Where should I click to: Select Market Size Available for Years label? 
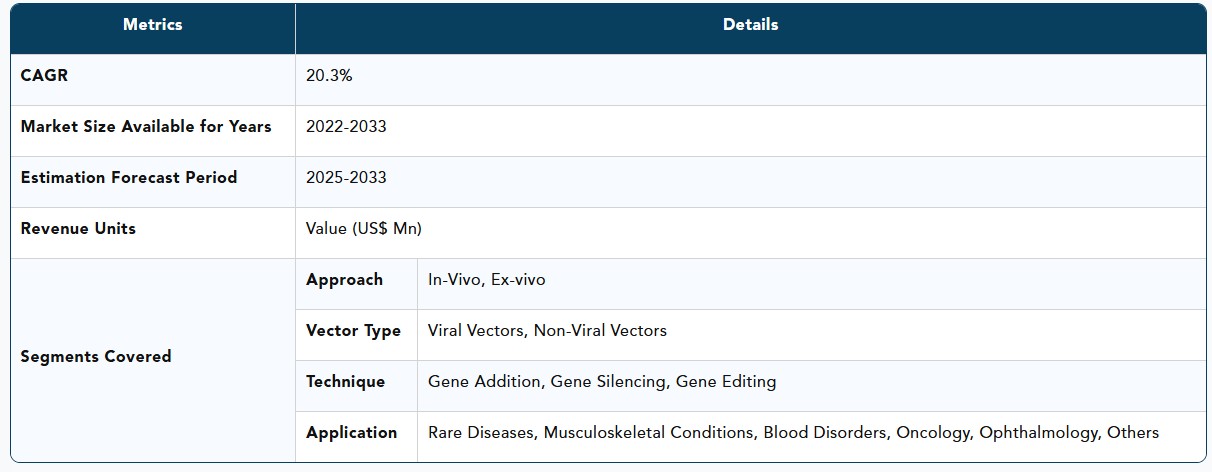coord(146,127)
